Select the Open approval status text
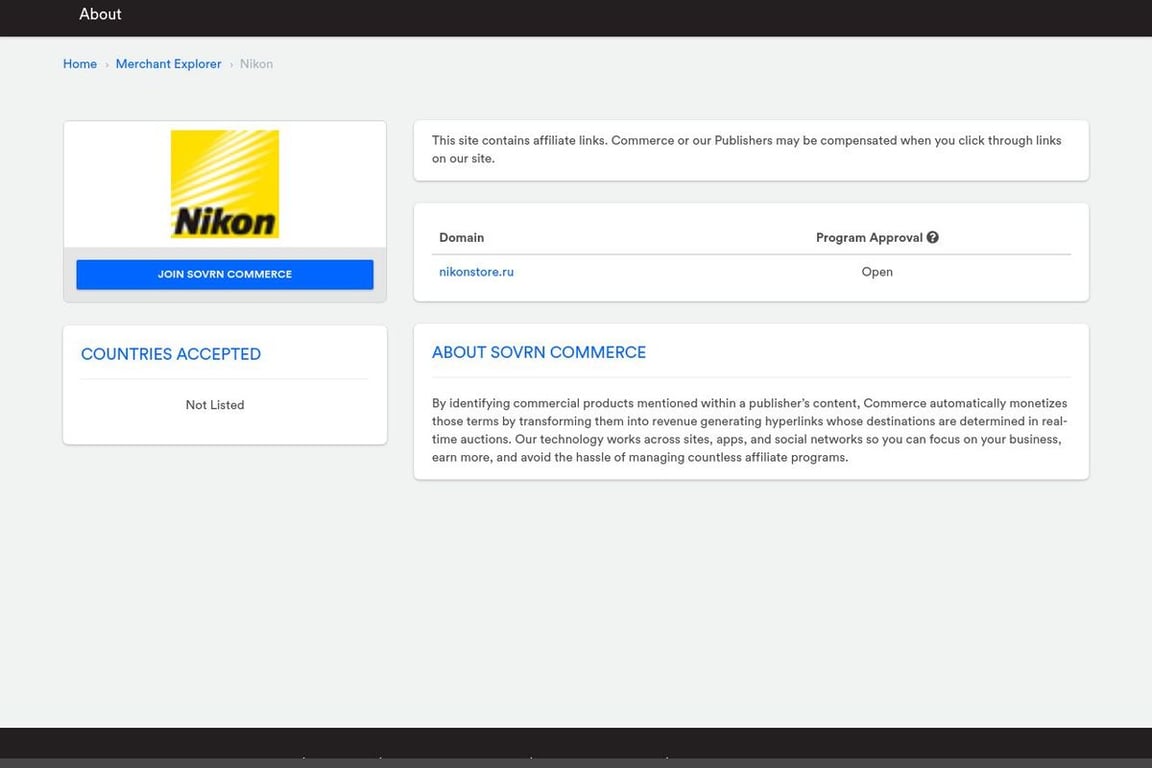Image resolution: width=1152 pixels, height=768 pixels. pyautogui.click(x=876, y=272)
